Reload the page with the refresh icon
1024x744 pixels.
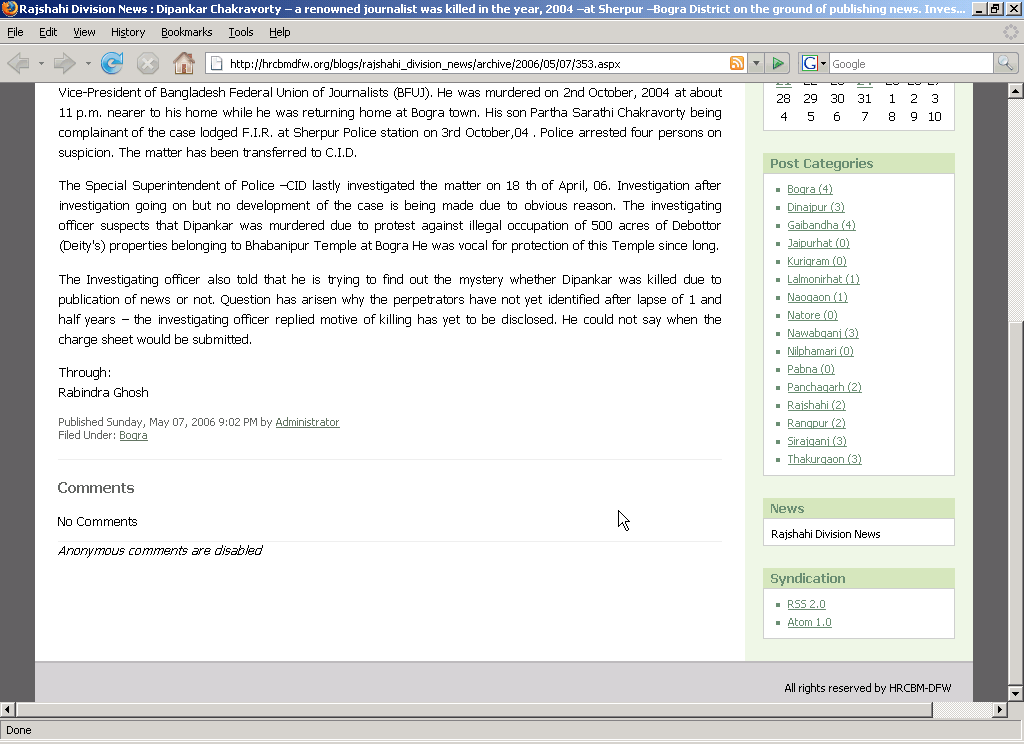112,63
